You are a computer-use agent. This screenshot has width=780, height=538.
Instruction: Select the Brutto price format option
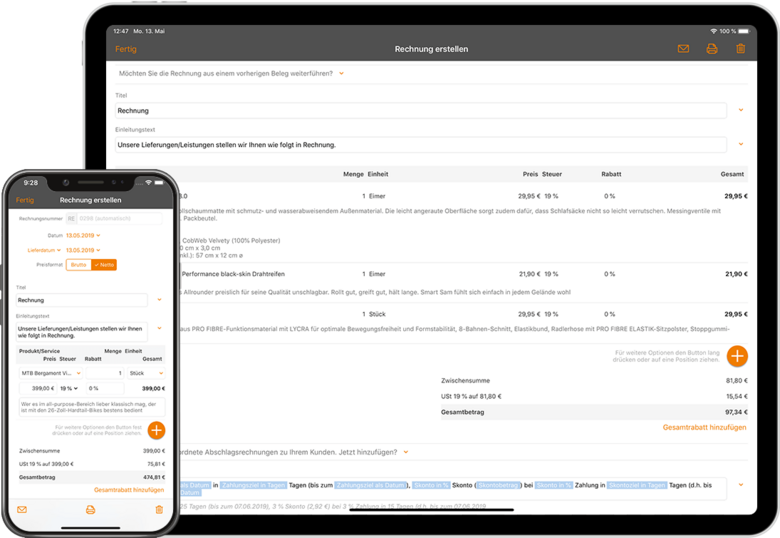coord(77,265)
